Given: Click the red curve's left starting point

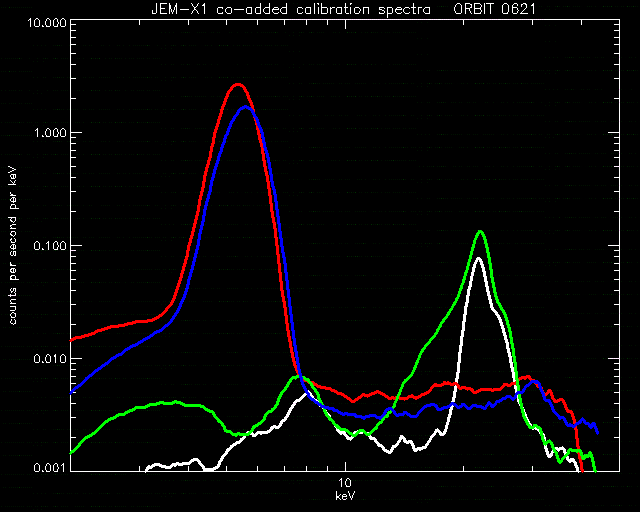Looking at the screenshot, I should pos(72,340).
